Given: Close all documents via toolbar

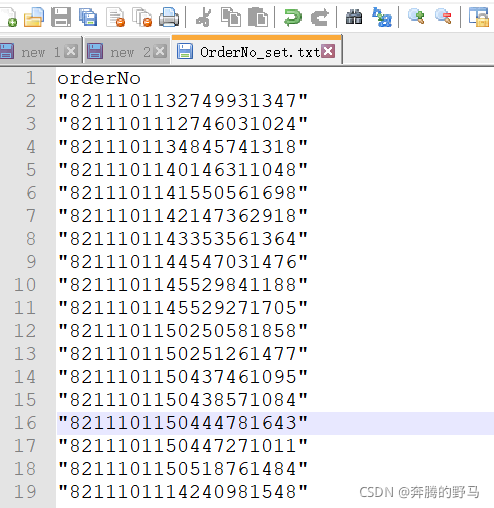Looking at the screenshot, I should click(142, 17).
